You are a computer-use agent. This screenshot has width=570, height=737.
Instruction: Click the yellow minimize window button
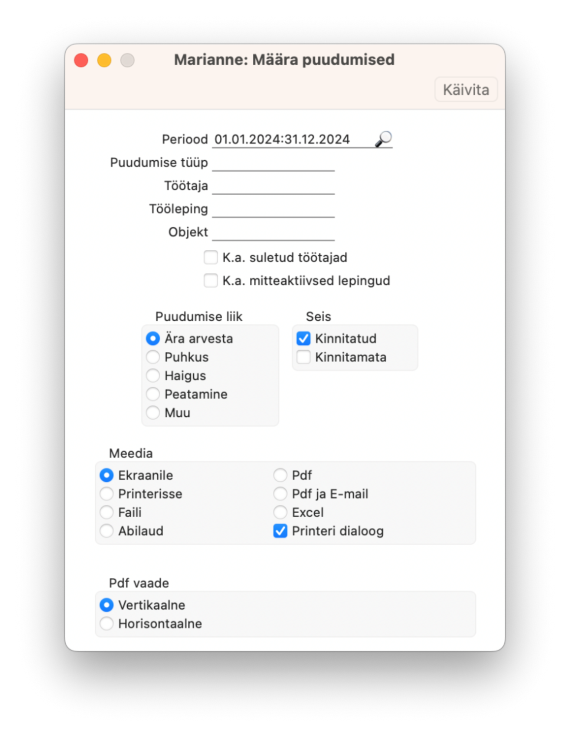[x=104, y=60]
